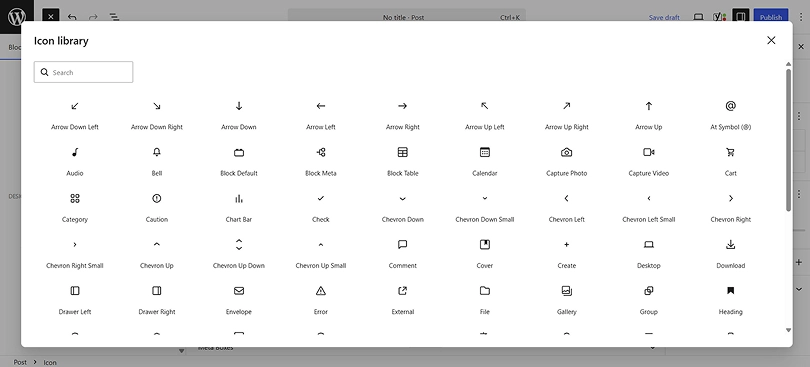The height and width of the screenshot is (367, 810).
Task: Undo the last editor action
Action: (x=72, y=17)
